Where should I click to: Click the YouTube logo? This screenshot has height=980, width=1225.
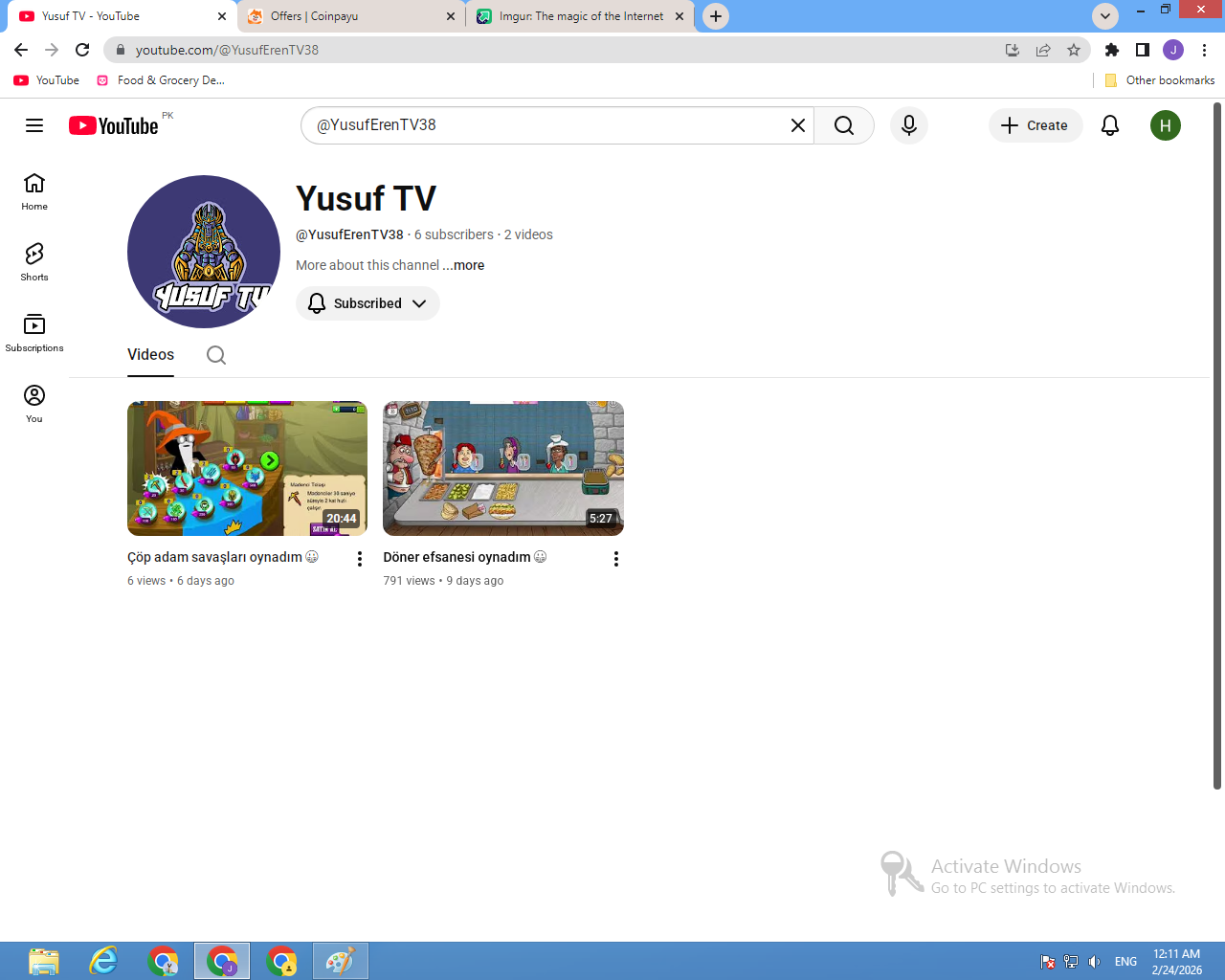114,125
